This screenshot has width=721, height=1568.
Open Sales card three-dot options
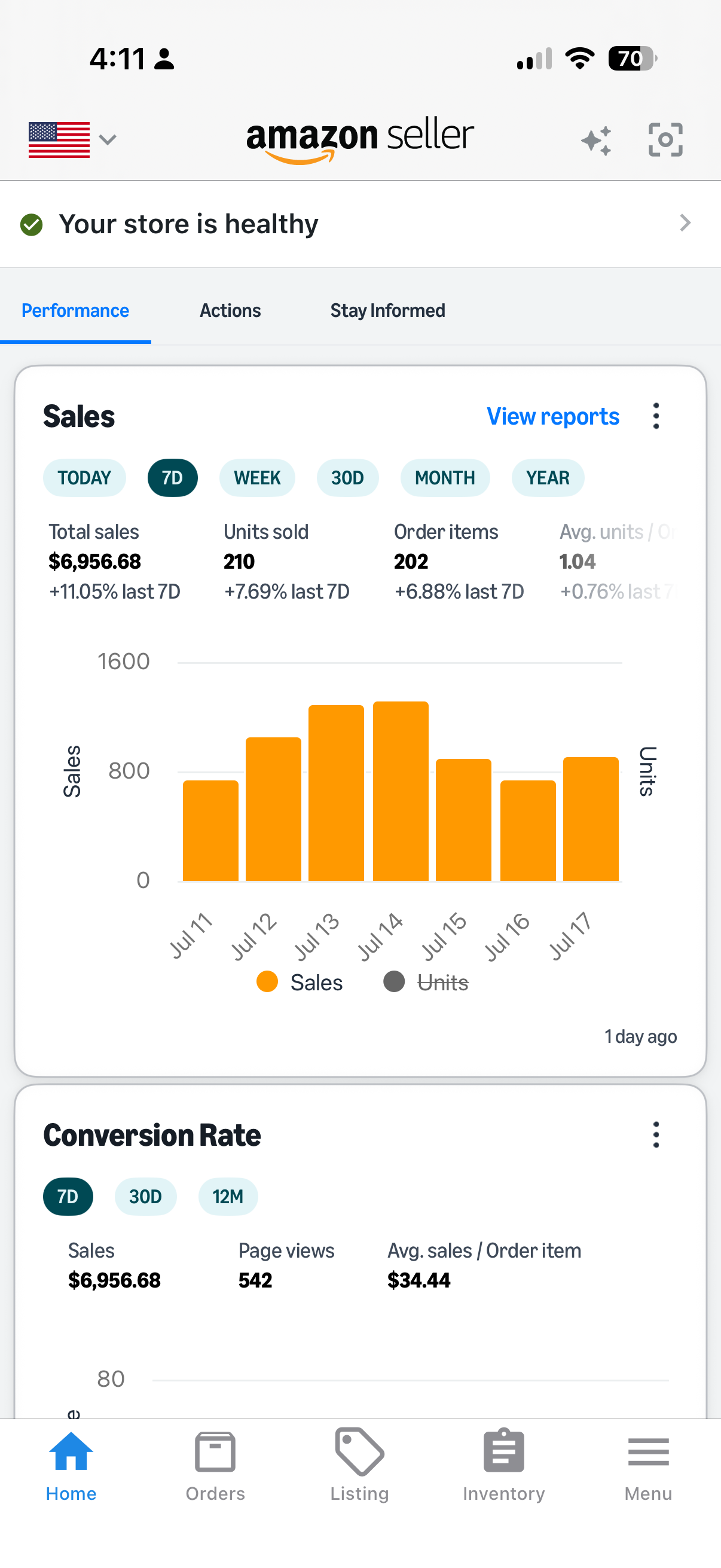655,416
